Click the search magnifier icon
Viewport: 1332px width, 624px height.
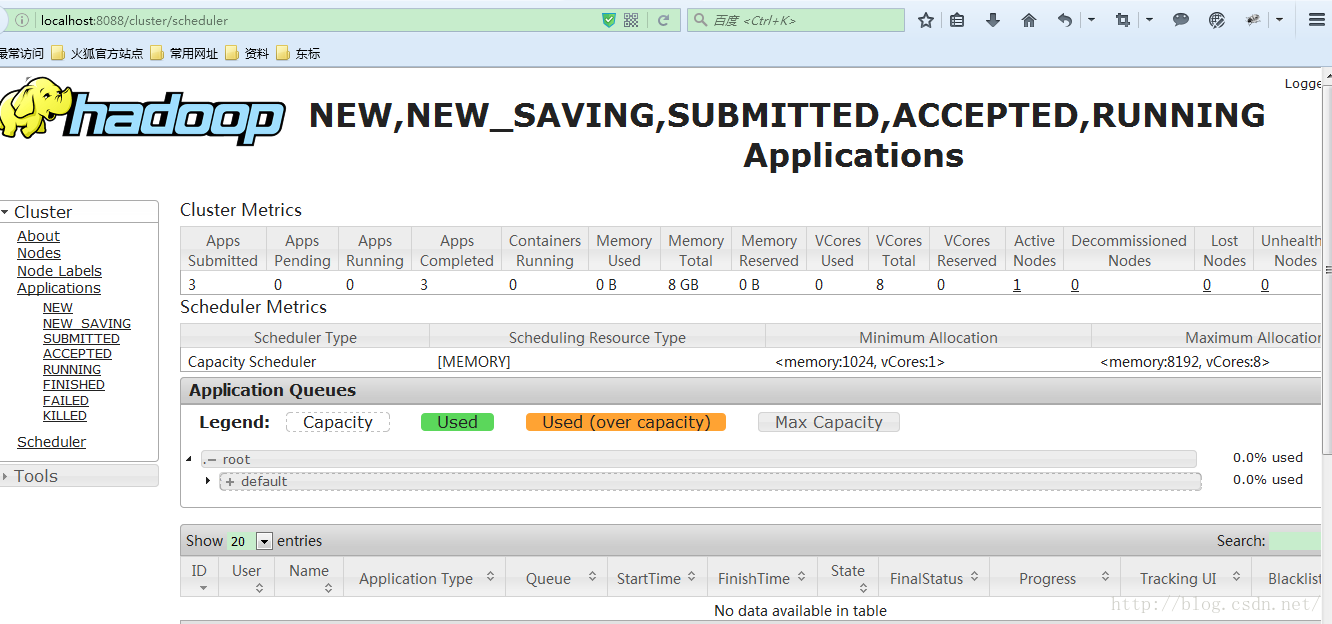[700, 20]
